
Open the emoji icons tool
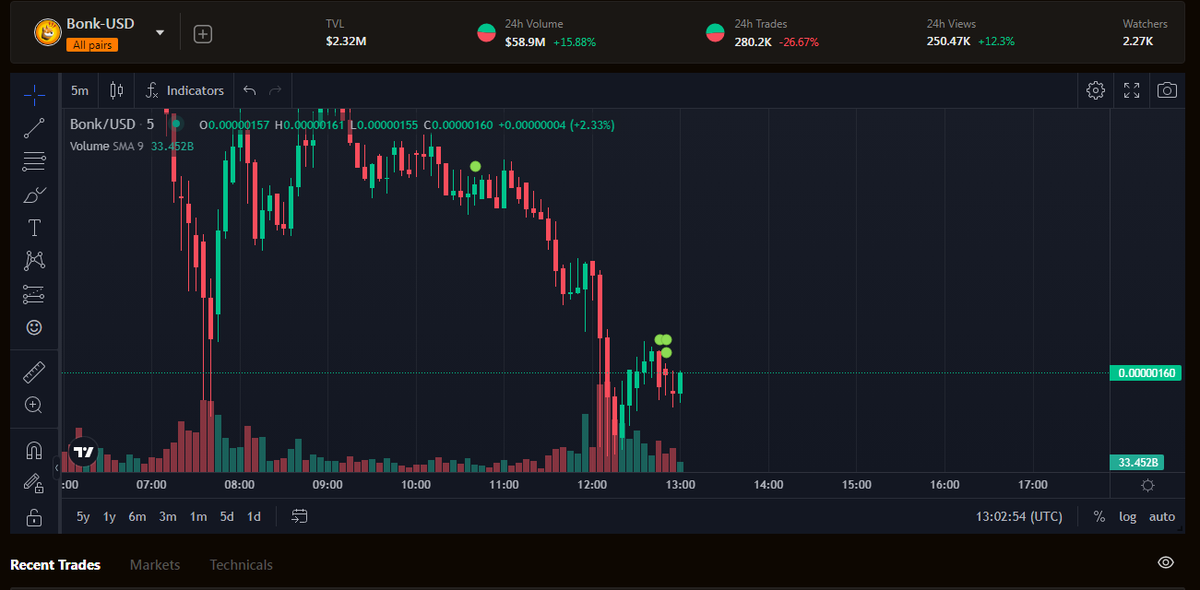tap(34, 327)
